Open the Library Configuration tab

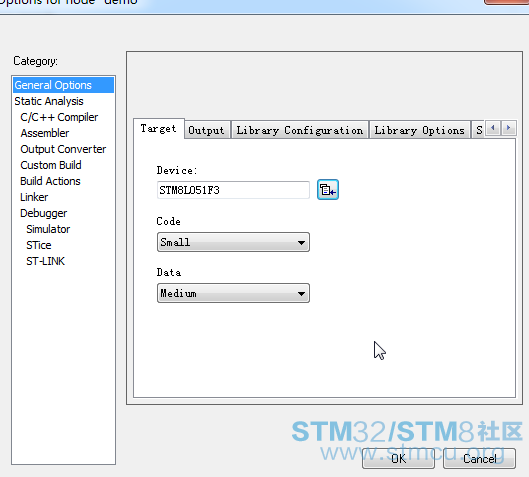(300, 130)
